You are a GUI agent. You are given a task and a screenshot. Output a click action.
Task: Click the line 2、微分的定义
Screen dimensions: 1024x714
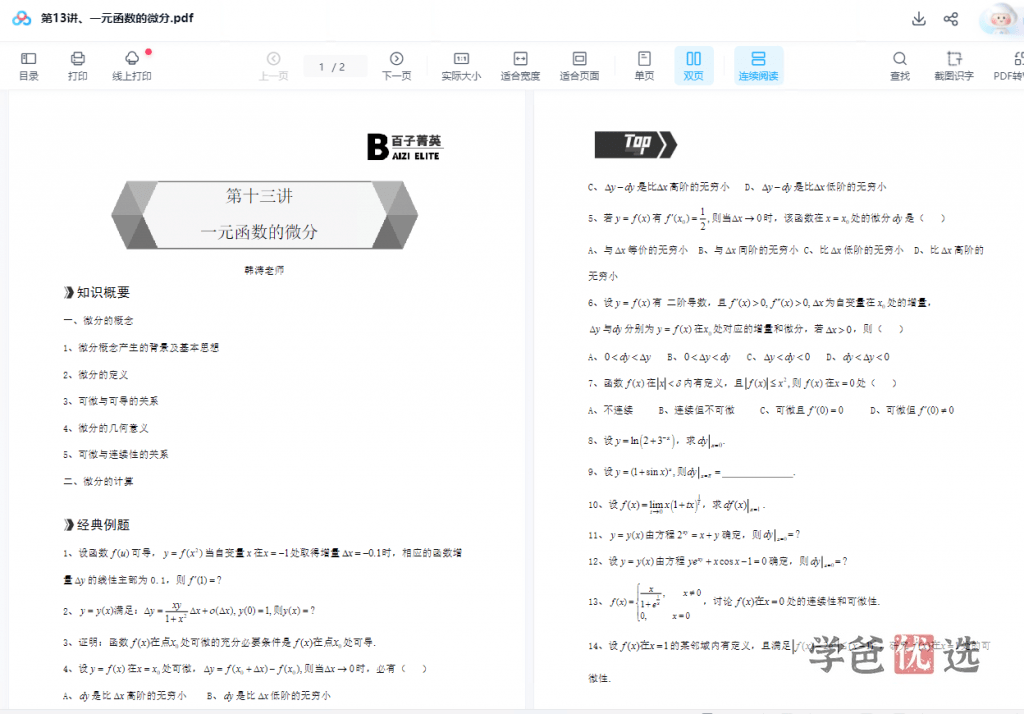pyautogui.click(x=95, y=375)
